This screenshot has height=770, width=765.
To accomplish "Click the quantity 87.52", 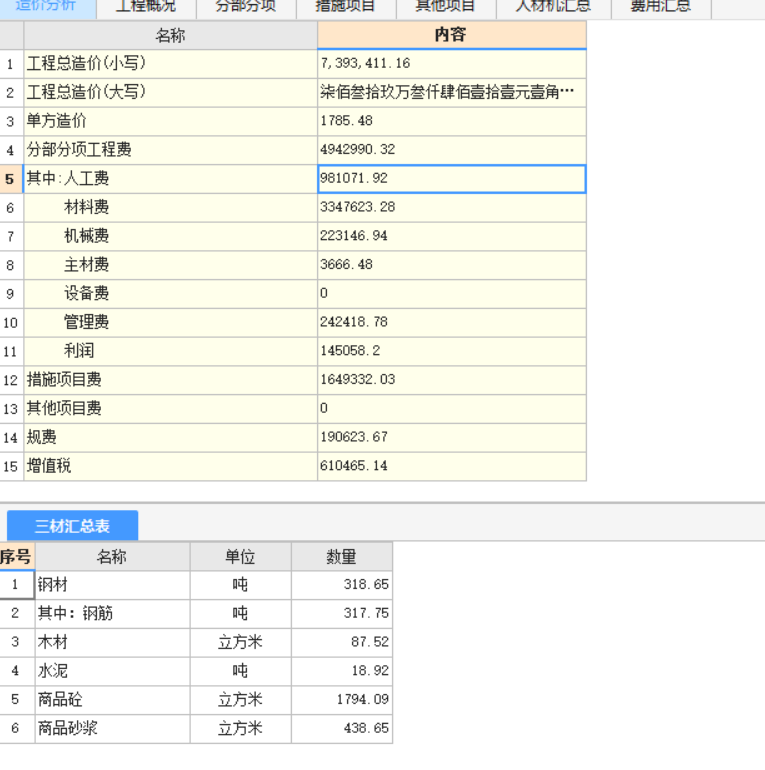I will point(342,642).
